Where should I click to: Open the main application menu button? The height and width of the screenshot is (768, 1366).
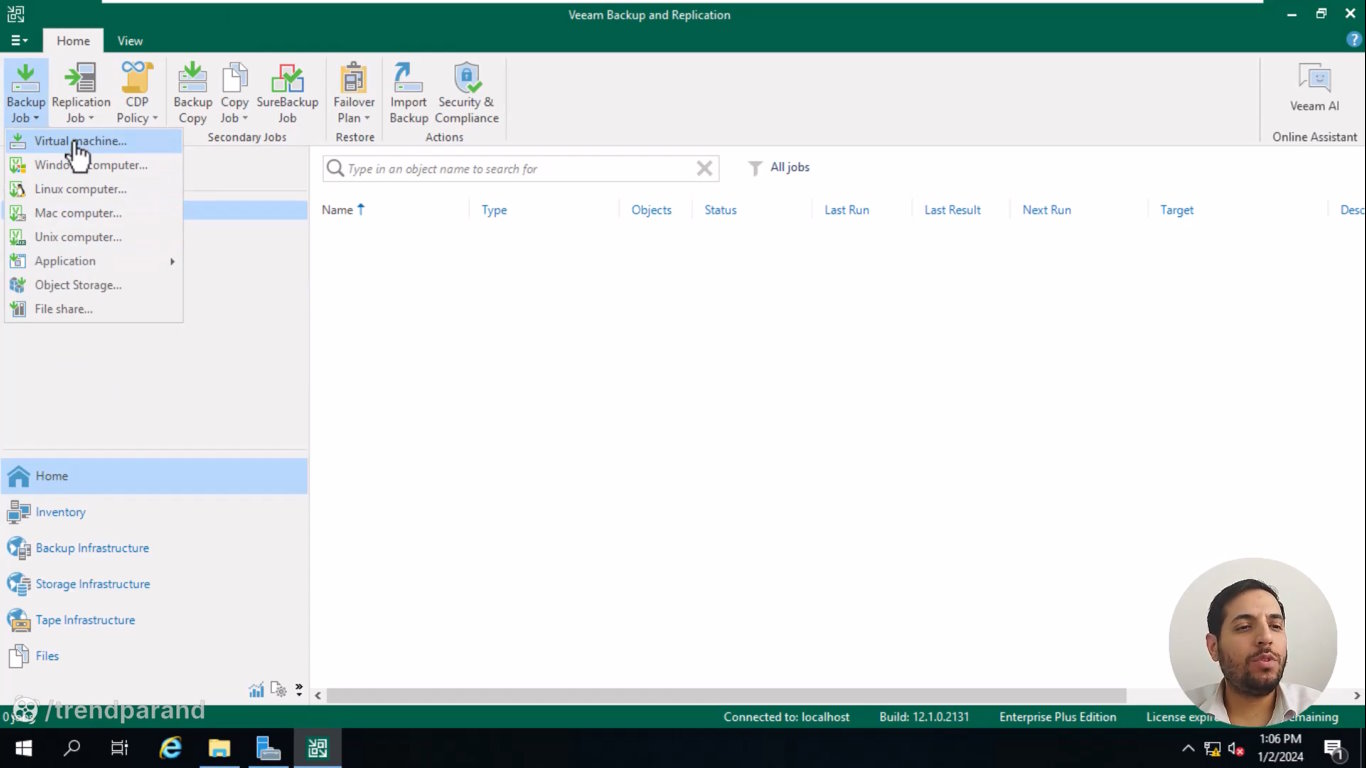pyautogui.click(x=19, y=41)
